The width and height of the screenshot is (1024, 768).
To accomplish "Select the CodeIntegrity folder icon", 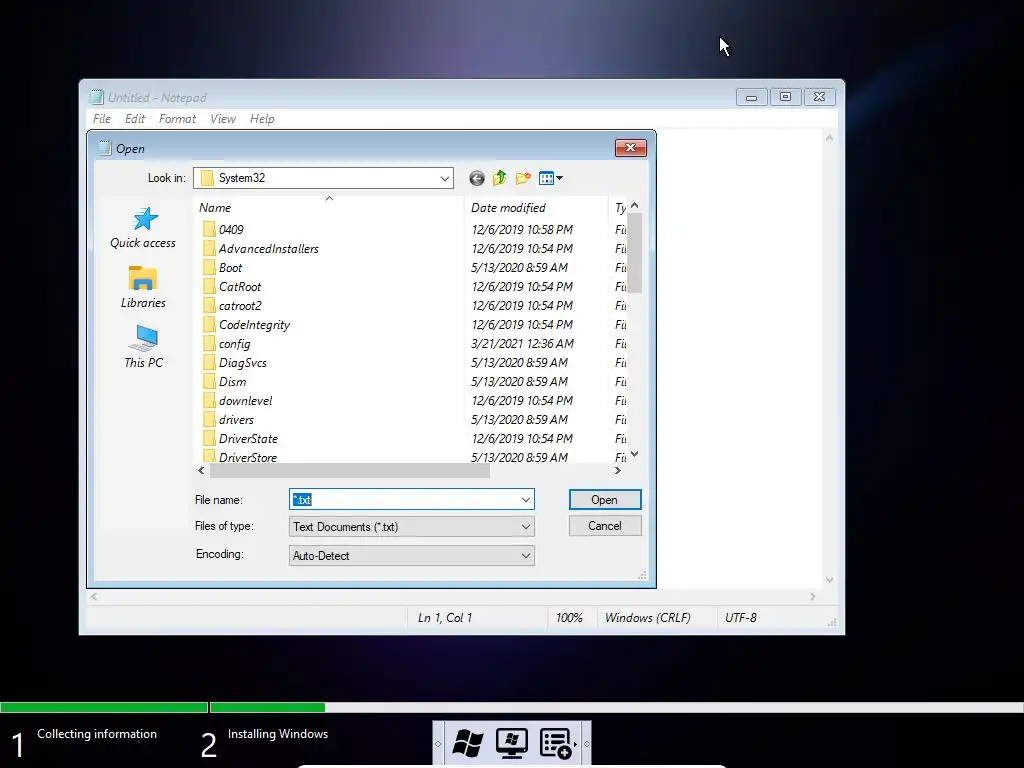I will (x=209, y=324).
